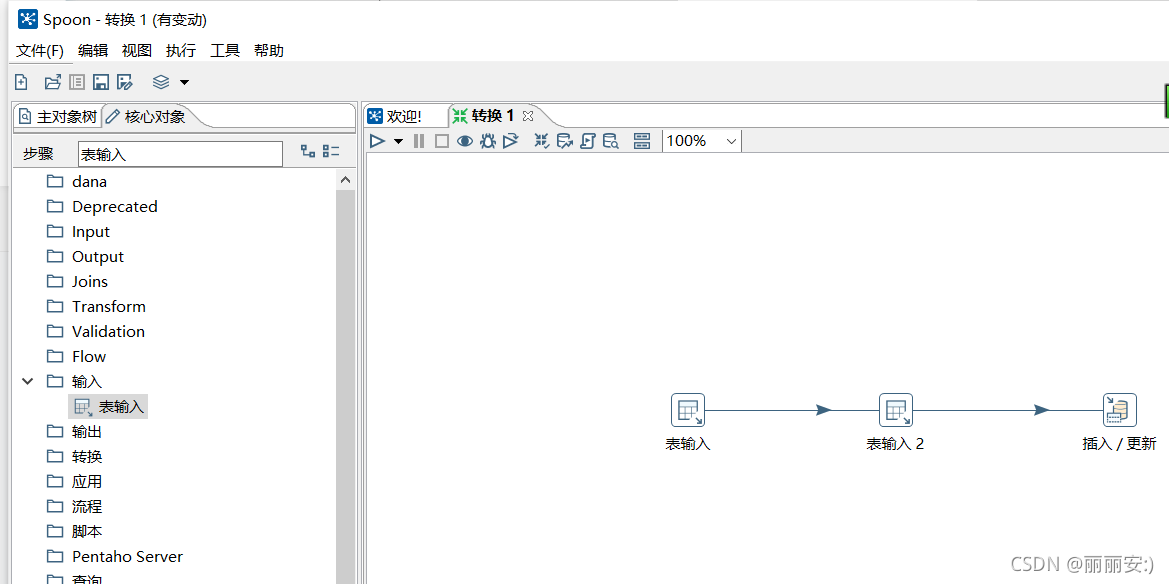The image size is (1169, 584).
Task: Click the Perspectives layers icon
Action: tap(161, 82)
